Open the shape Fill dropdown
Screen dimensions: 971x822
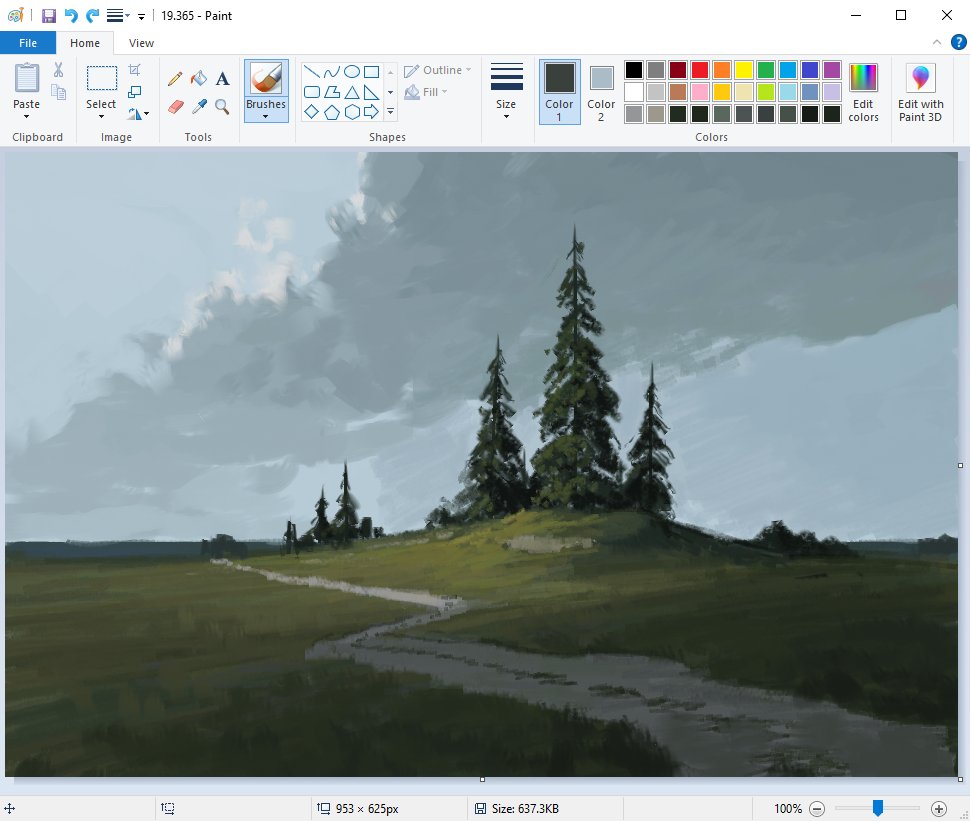(426, 92)
